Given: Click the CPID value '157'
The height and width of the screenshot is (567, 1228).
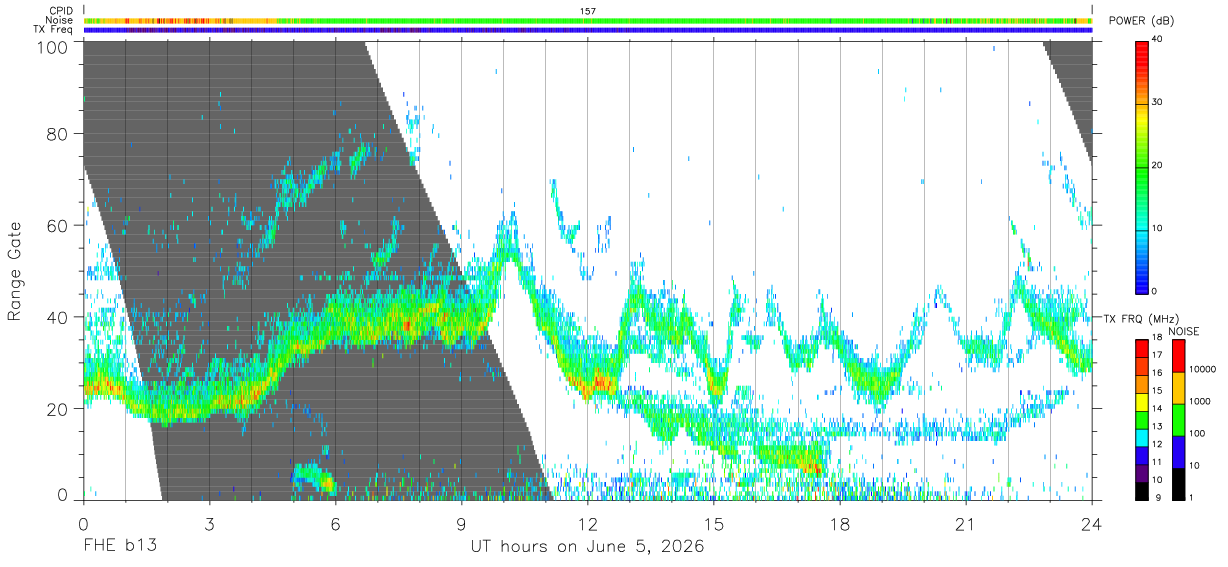Looking at the screenshot, I should point(588,11).
